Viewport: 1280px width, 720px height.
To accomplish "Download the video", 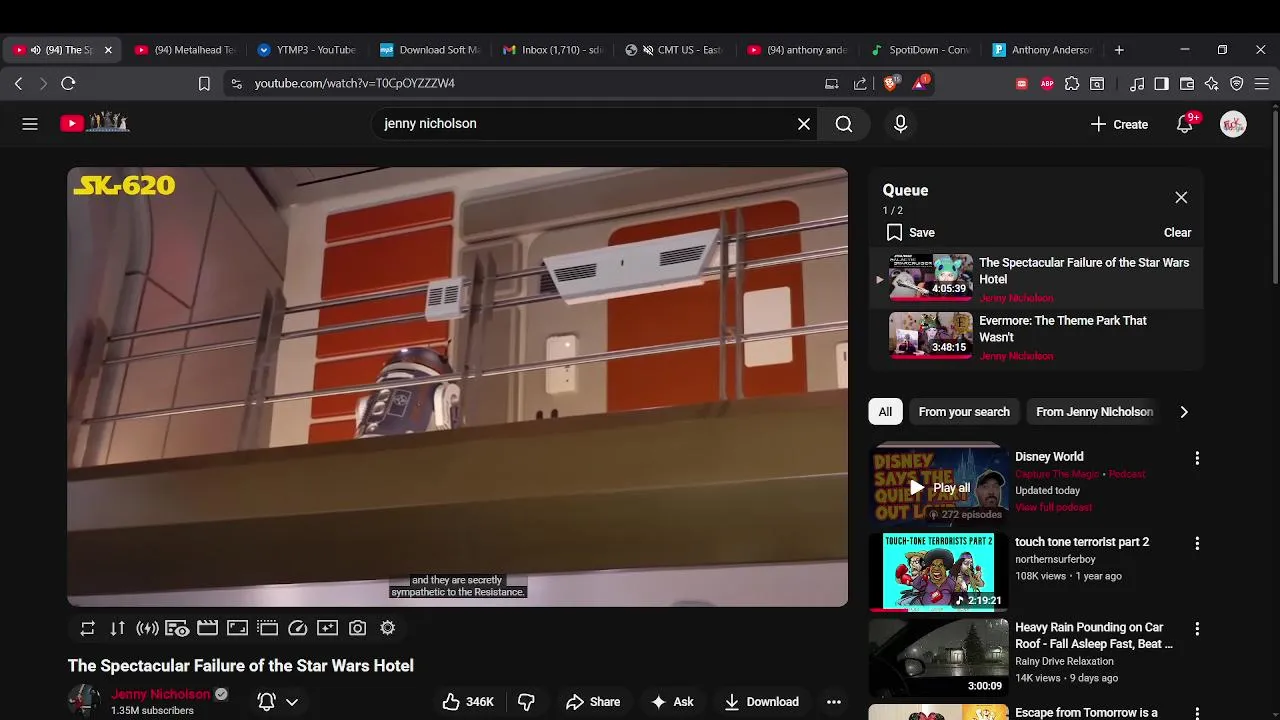I will point(762,702).
